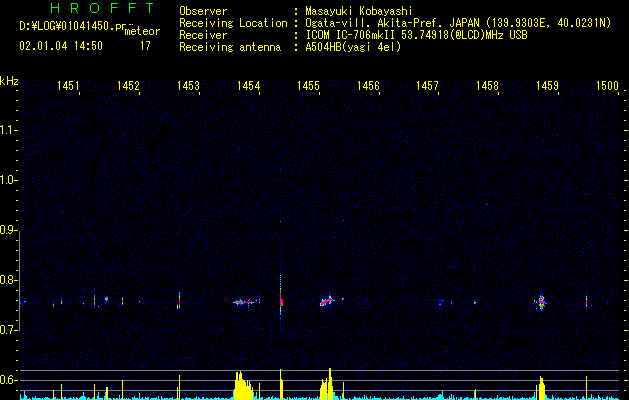Click the bright meteor echo after 1455
The height and width of the screenshot is (400, 629).
[x=327, y=301]
